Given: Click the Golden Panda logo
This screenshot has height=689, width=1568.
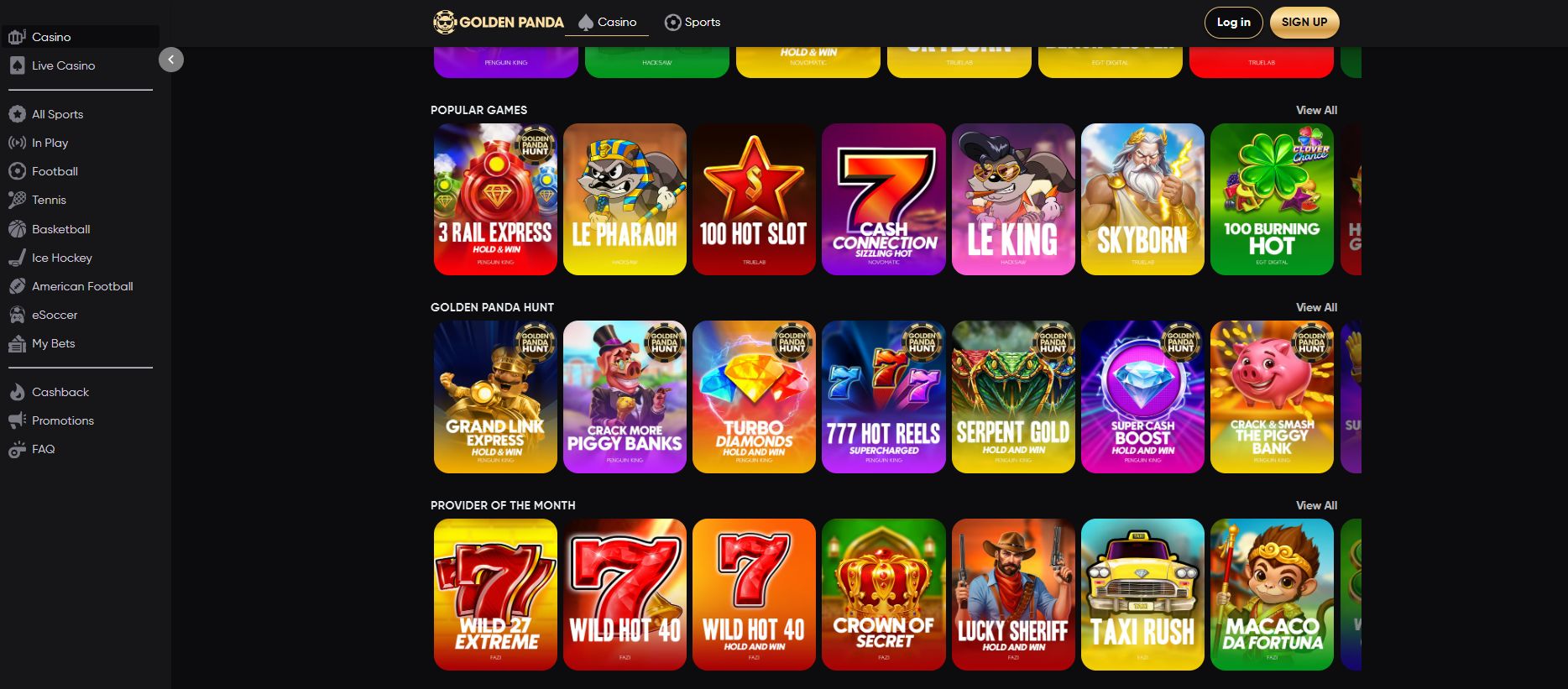Looking at the screenshot, I should coord(498,22).
